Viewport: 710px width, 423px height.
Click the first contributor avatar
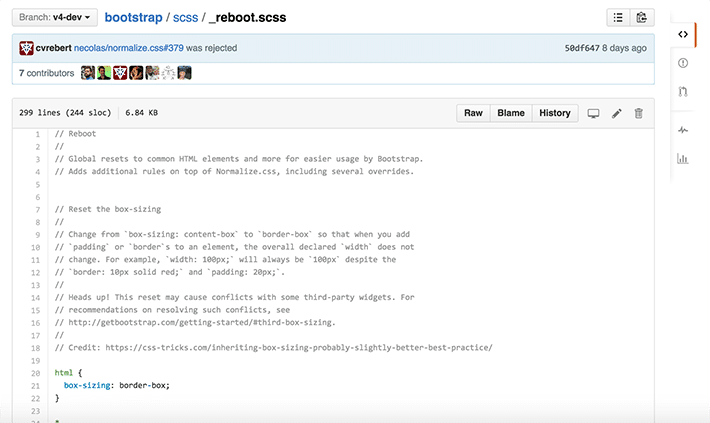(88, 73)
